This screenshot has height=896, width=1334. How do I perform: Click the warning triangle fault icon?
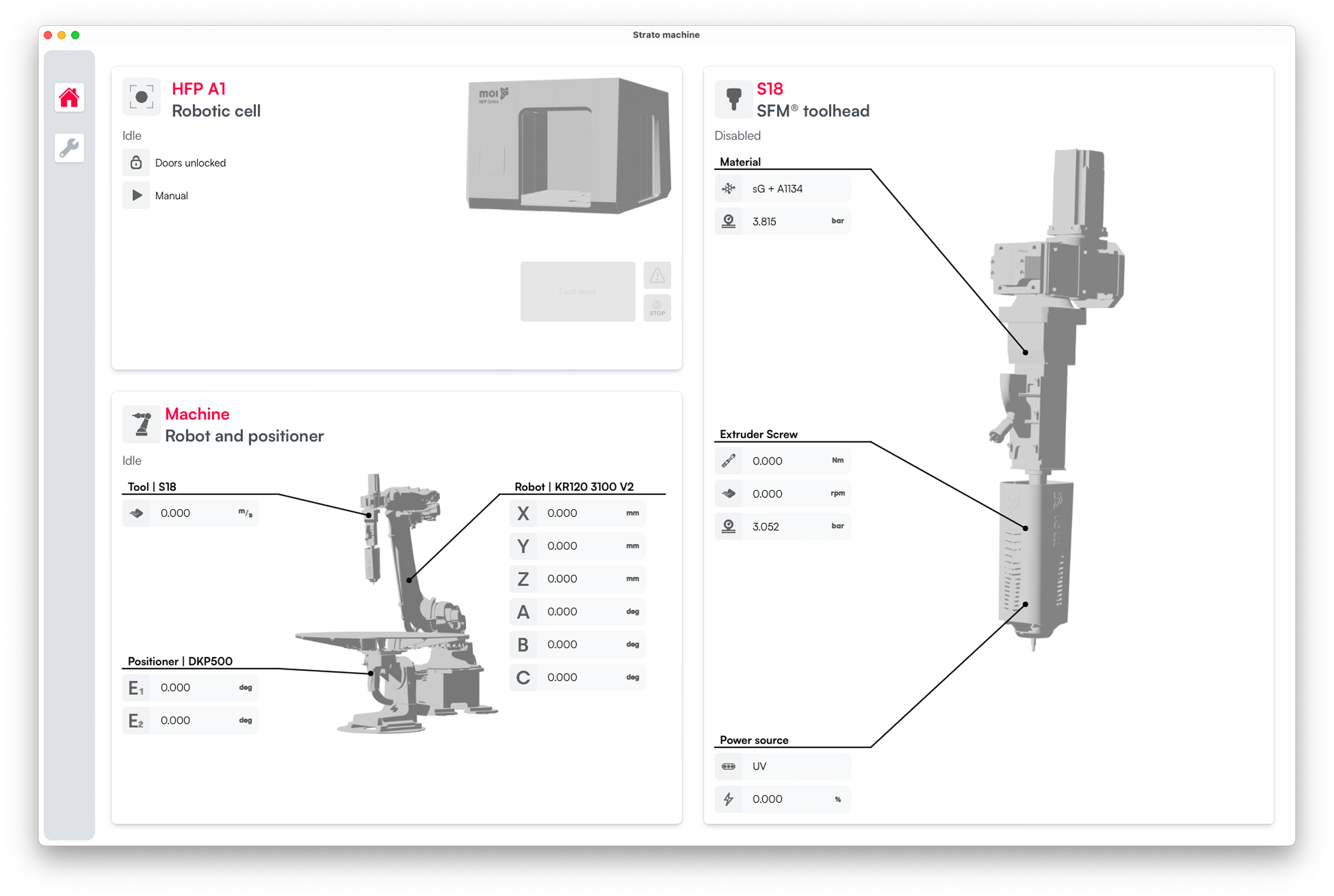[x=657, y=275]
